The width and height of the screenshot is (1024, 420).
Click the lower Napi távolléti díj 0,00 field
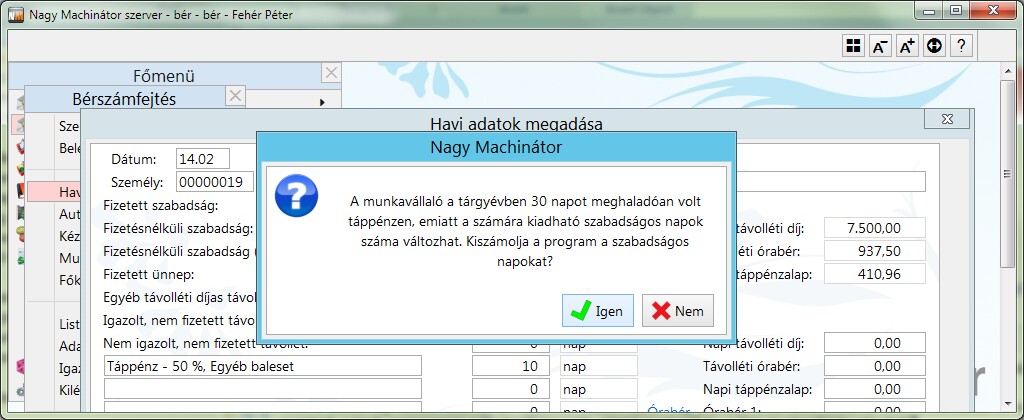pyautogui.click(x=875, y=343)
